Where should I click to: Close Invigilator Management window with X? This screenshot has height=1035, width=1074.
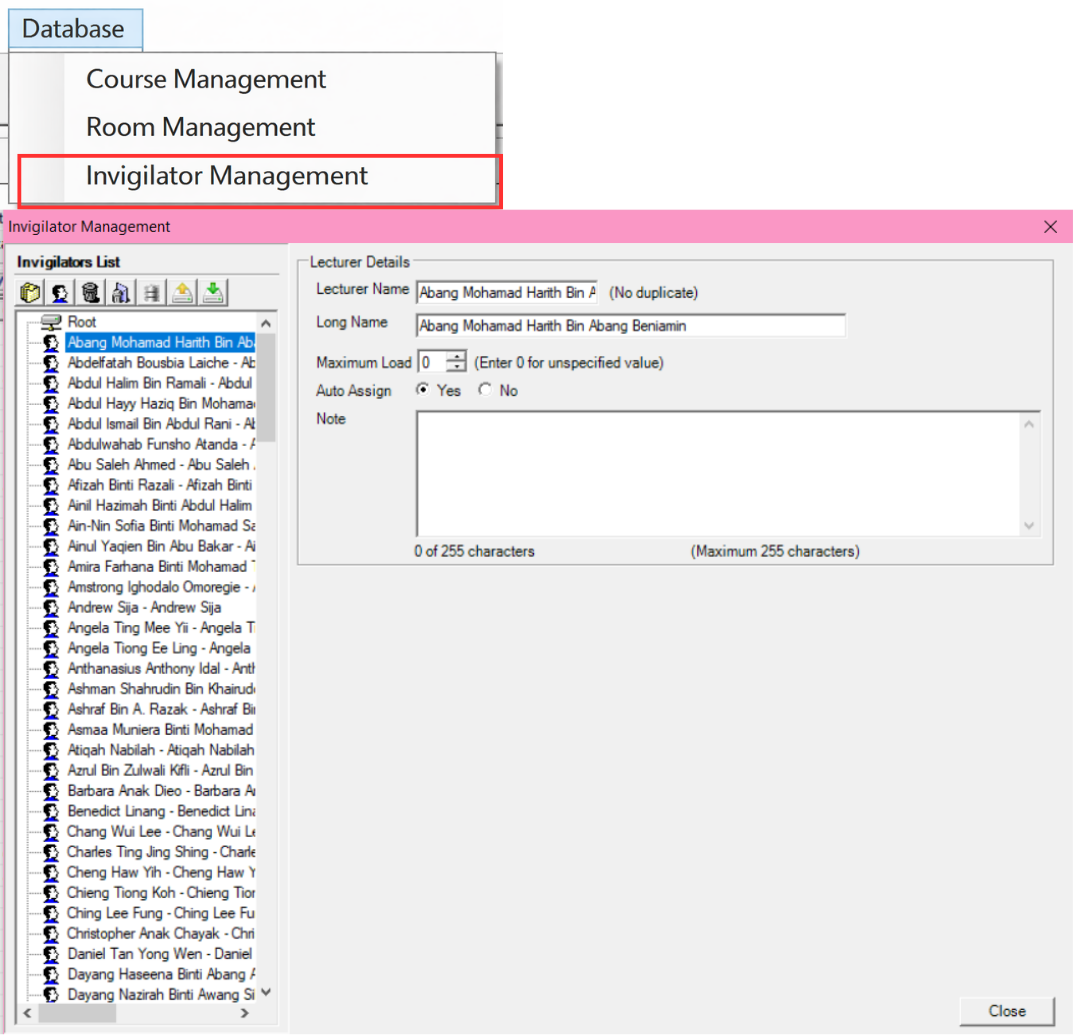pyautogui.click(x=1050, y=227)
